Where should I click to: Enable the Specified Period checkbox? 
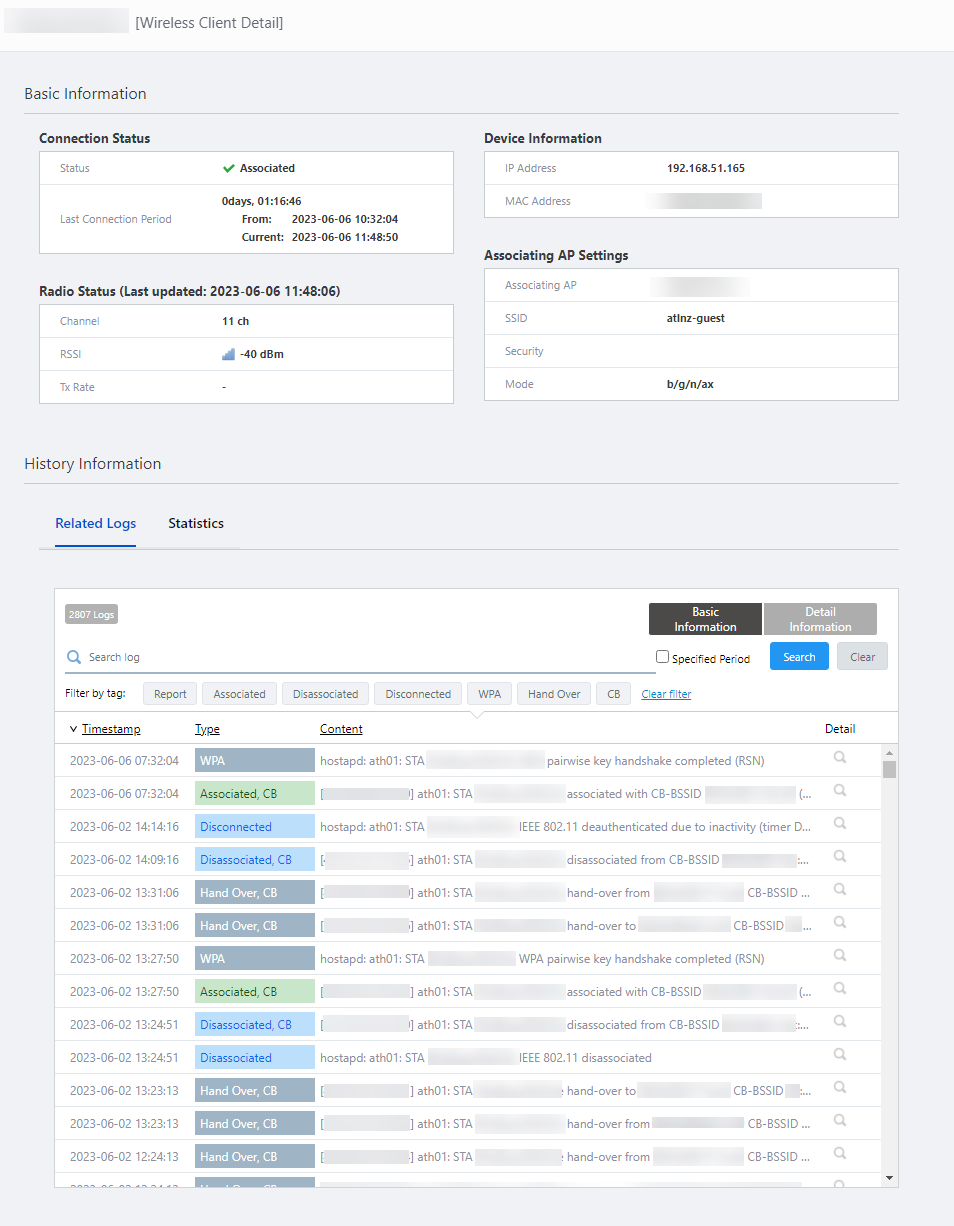click(x=662, y=657)
